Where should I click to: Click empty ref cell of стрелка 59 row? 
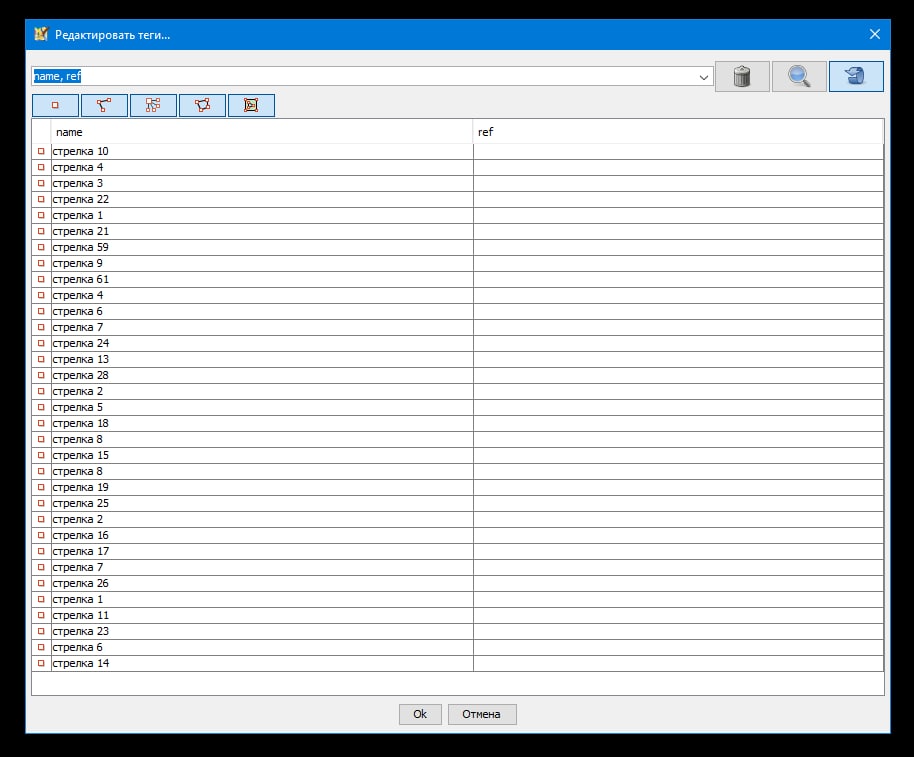[x=679, y=248]
